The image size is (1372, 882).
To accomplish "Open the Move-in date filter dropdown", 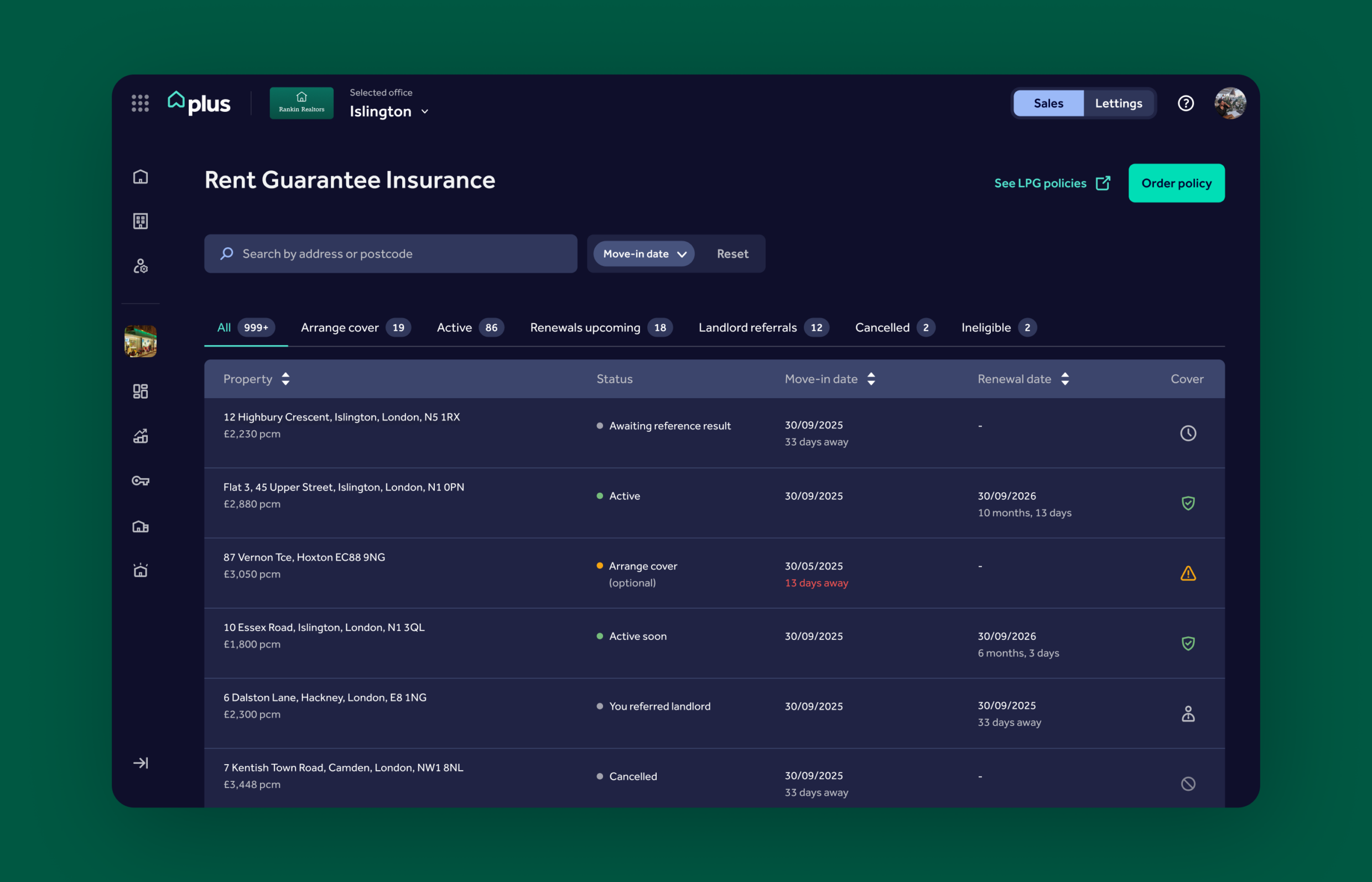I will [x=643, y=254].
